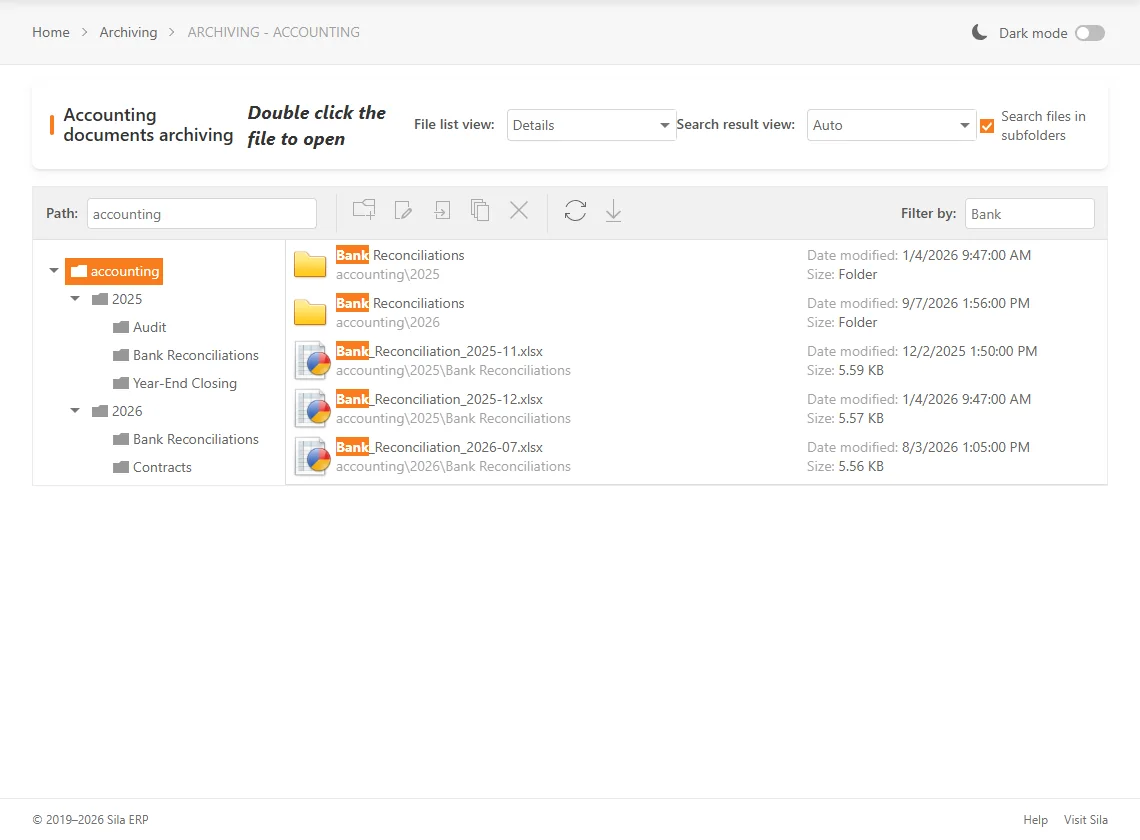The height and width of the screenshot is (840, 1140).
Task: Select Bank Reconciliations under 2026 in tree
Action: pos(196,439)
